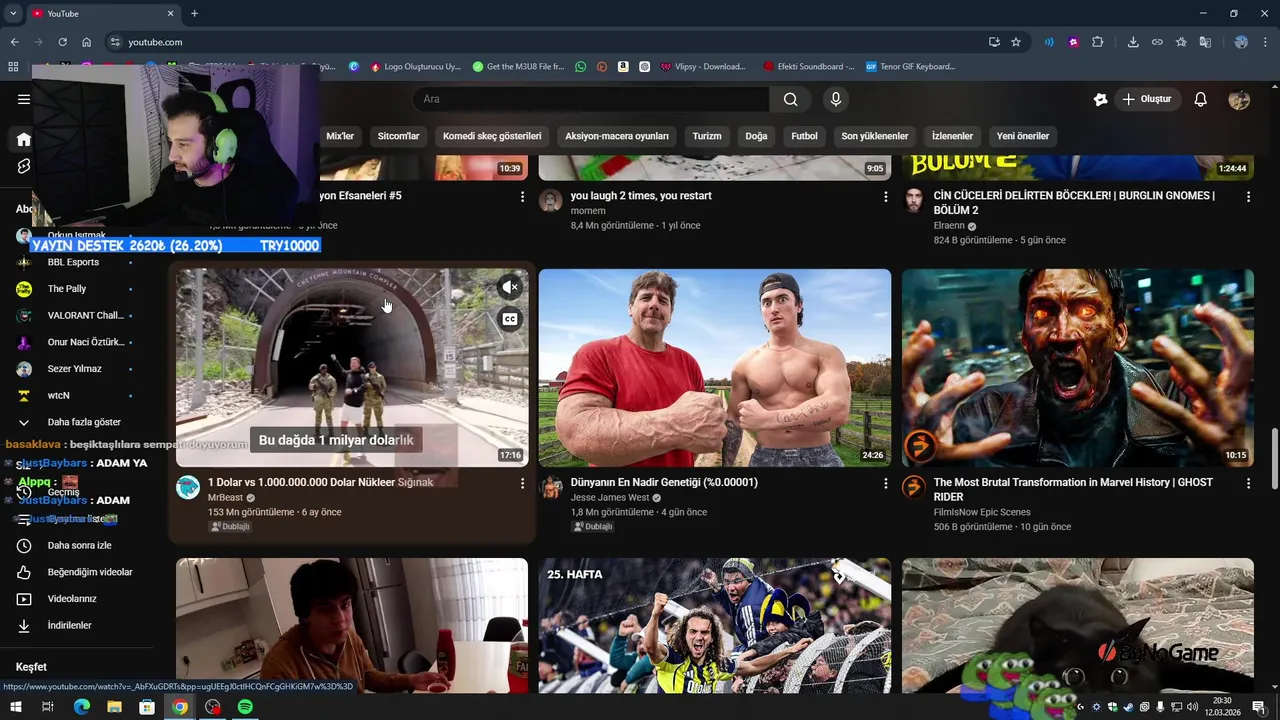Open the Windows Start menu
The height and width of the screenshot is (720, 1280).
tap(16, 707)
